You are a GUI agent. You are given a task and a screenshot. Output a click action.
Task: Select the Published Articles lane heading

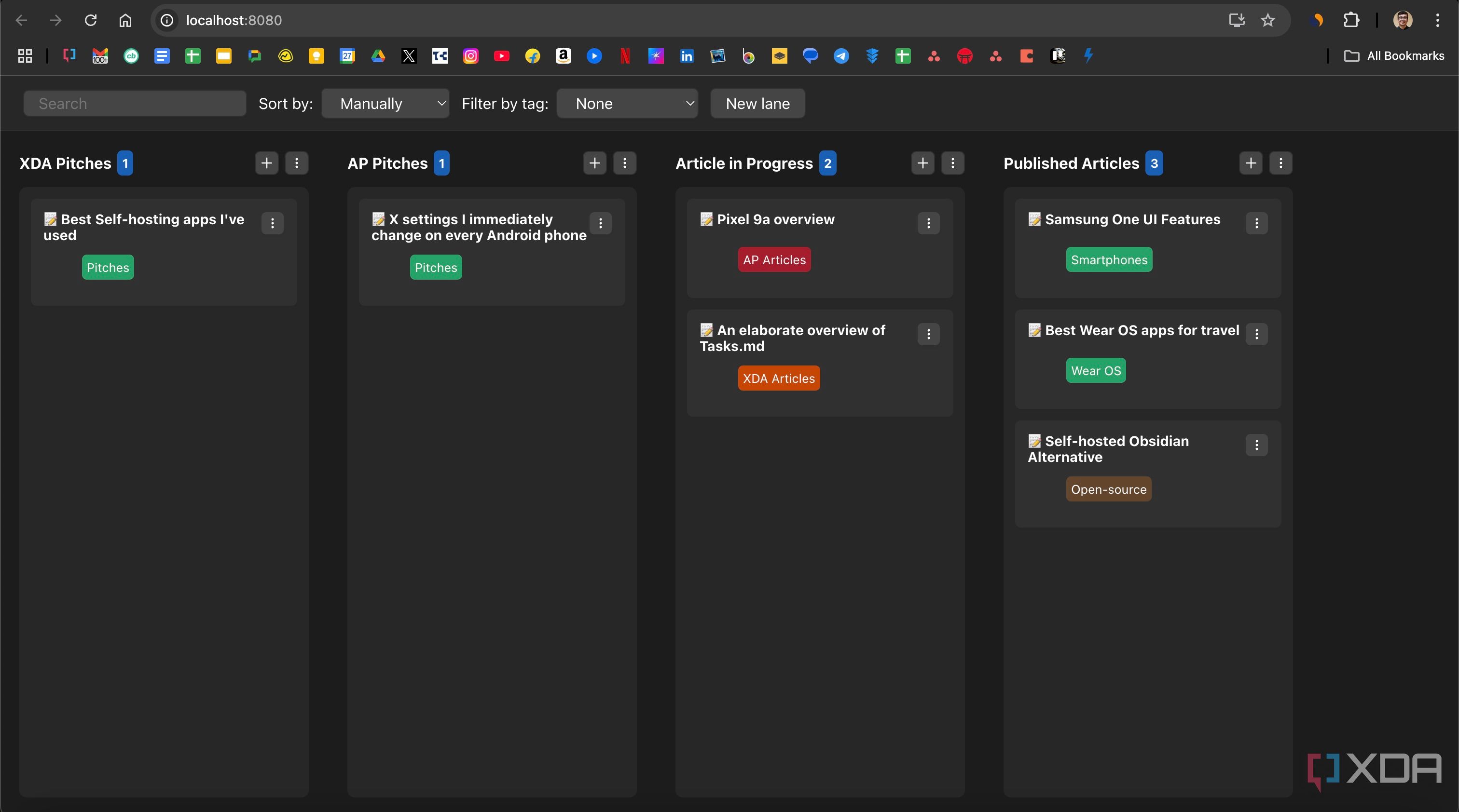point(1071,163)
